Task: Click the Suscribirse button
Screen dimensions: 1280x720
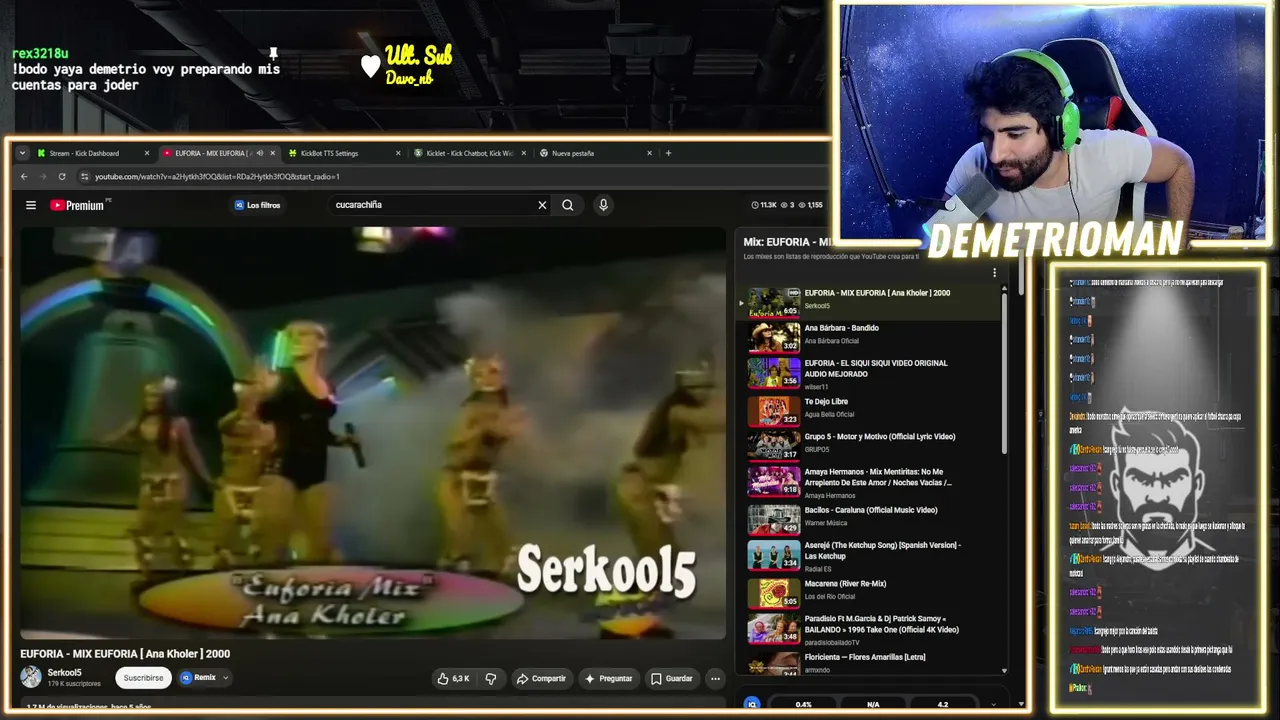Action: (143, 678)
